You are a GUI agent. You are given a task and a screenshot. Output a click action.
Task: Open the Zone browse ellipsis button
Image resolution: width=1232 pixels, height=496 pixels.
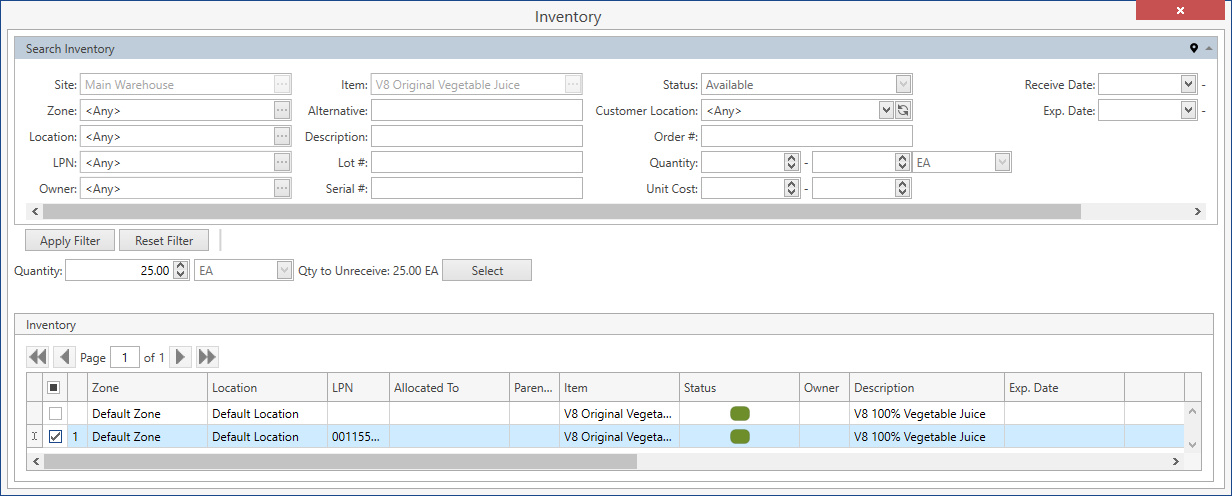pyautogui.click(x=282, y=111)
